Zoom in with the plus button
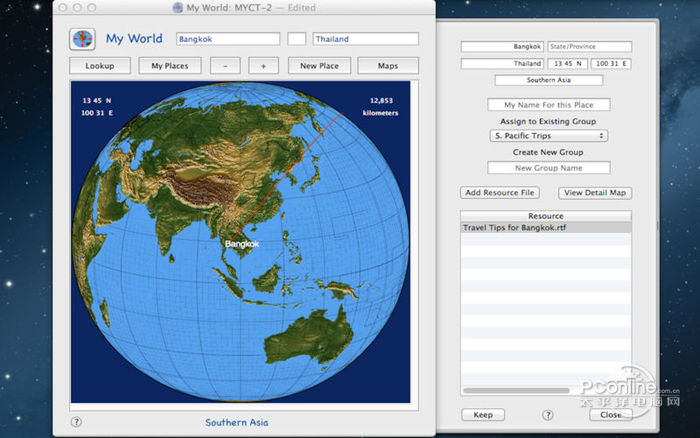 pyautogui.click(x=263, y=66)
